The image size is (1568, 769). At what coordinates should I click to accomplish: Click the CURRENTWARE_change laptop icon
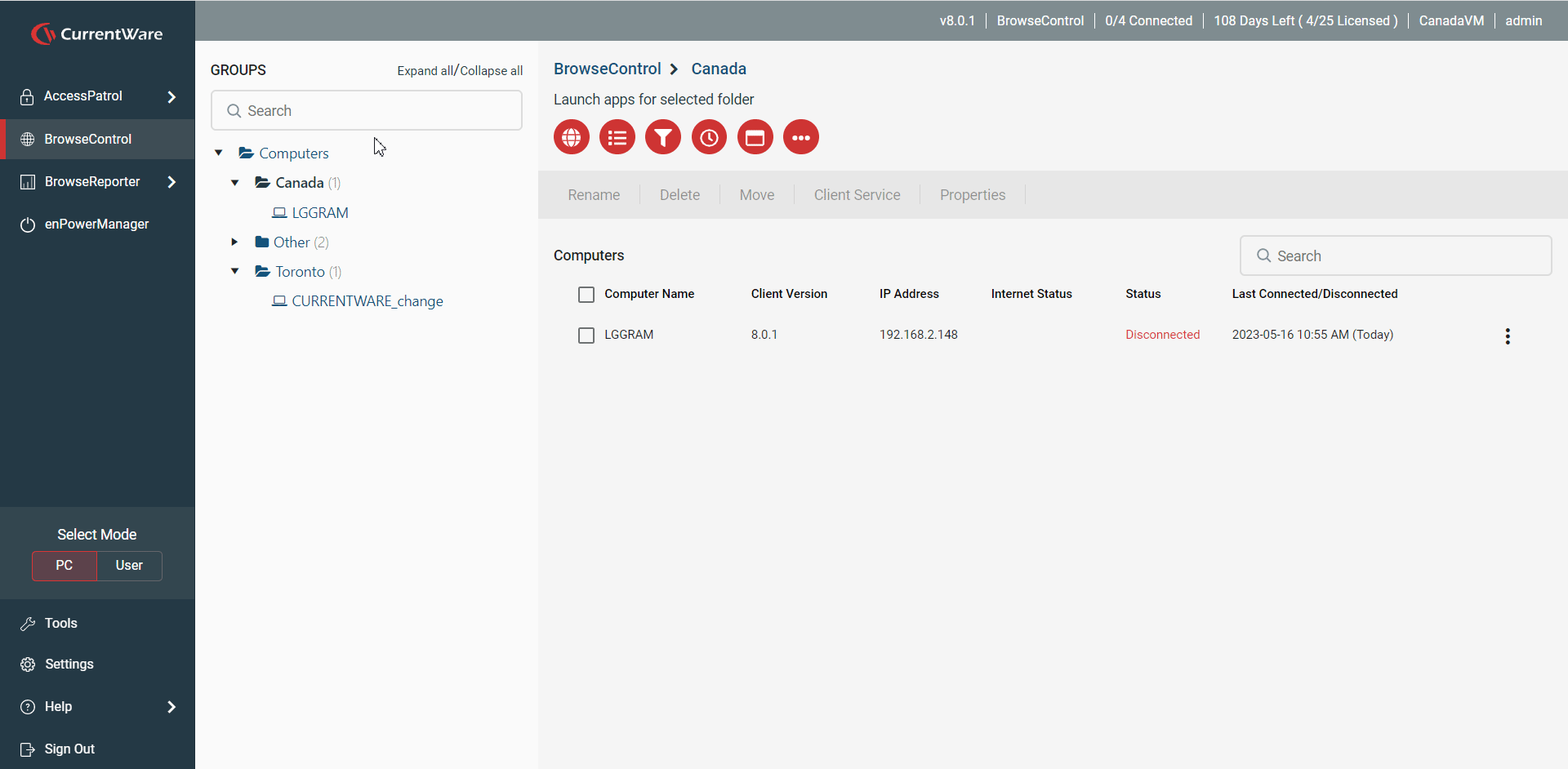click(279, 301)
